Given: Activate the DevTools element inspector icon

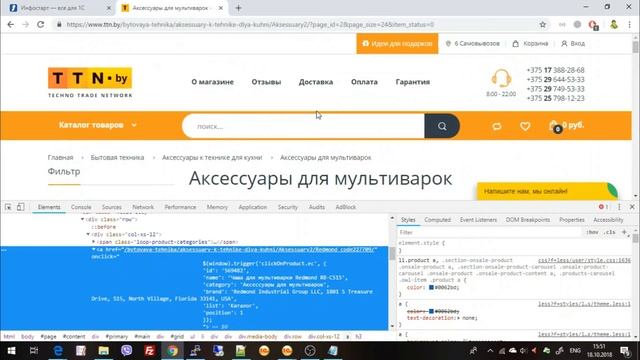Looking at the screenshot, I should [8, 207].
